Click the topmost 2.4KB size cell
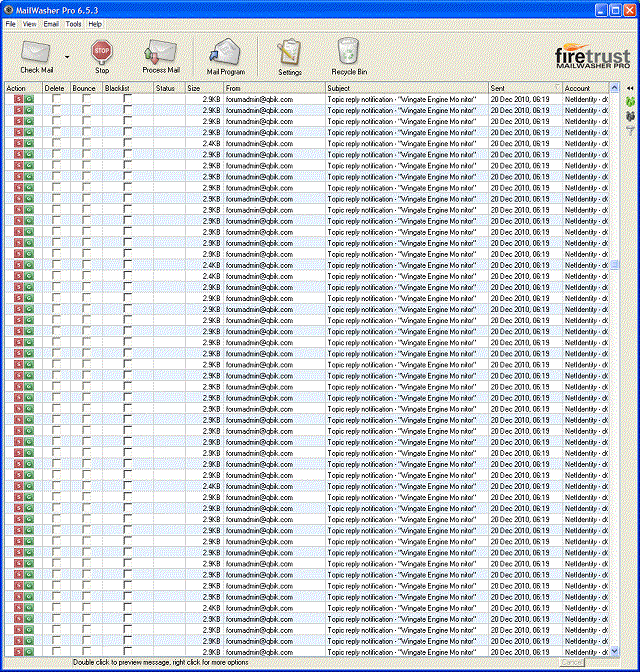 (211, 144)
